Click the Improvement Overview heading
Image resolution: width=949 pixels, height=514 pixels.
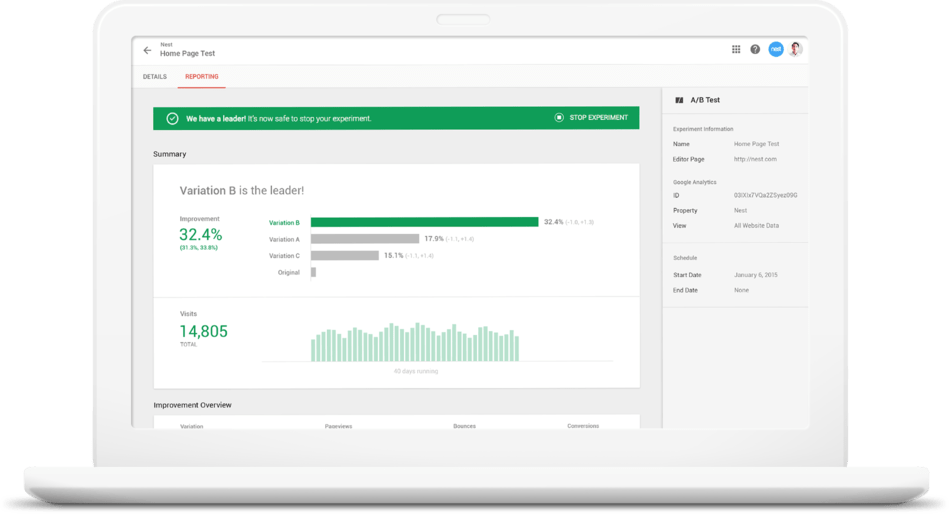192,405
